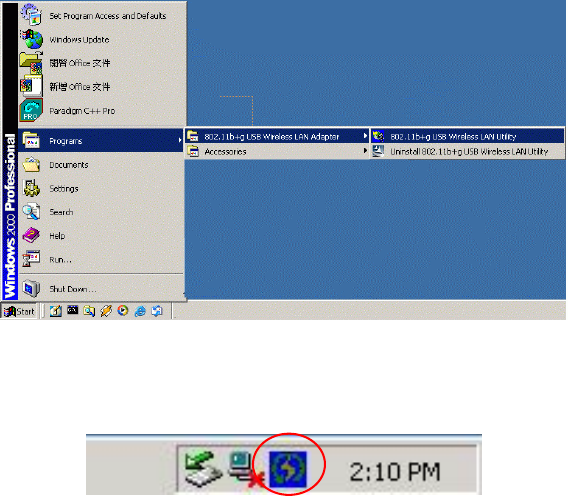Open the Documents menu entry

click(101, 165)
